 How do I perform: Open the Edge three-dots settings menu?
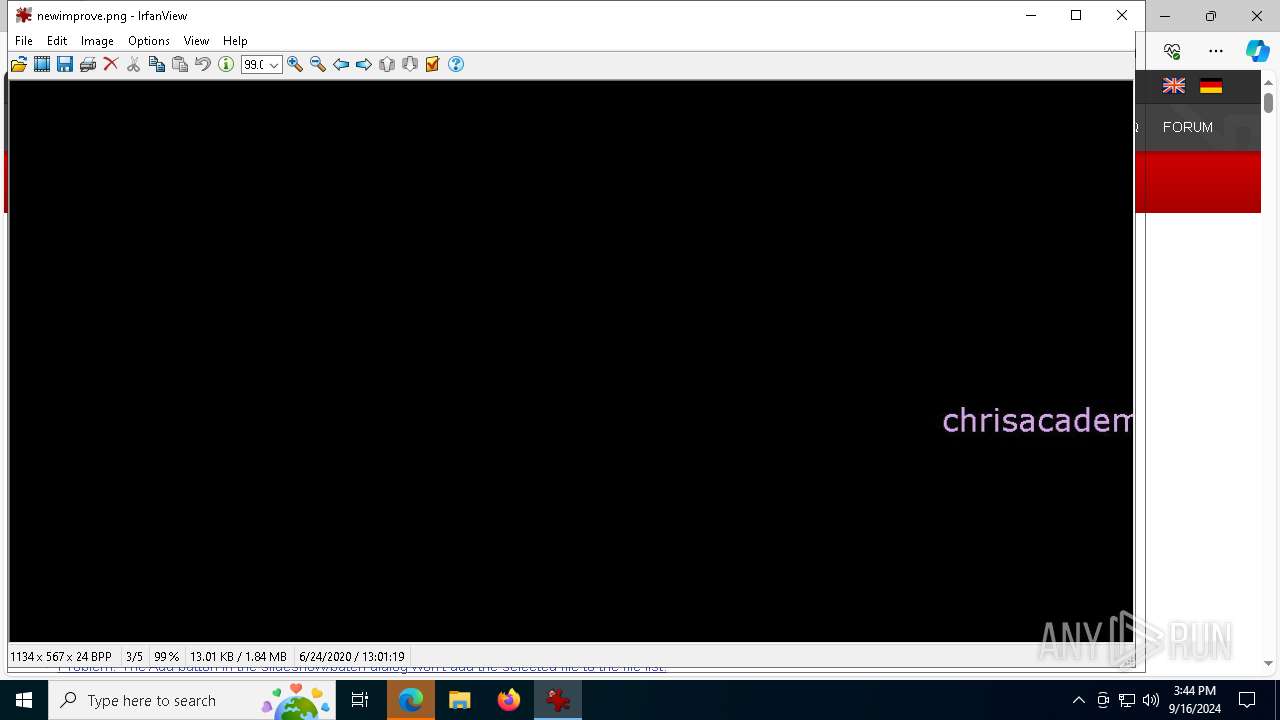(1216, 51)
